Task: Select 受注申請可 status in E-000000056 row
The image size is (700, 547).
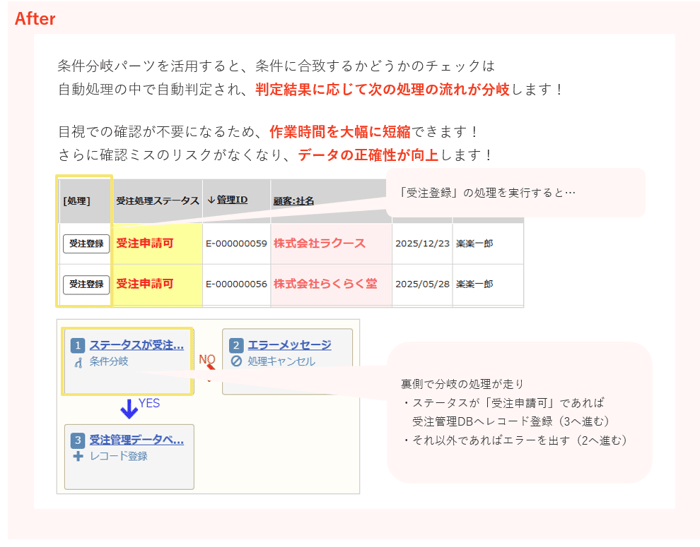Action: click(x=145, y=284)
